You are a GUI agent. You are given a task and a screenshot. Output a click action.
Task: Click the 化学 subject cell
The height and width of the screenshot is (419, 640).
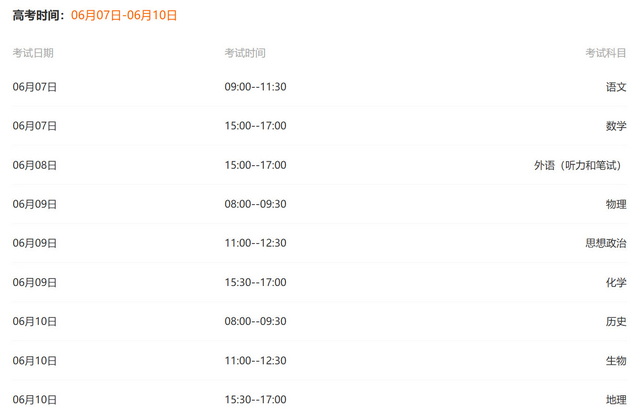click(616, 282)
